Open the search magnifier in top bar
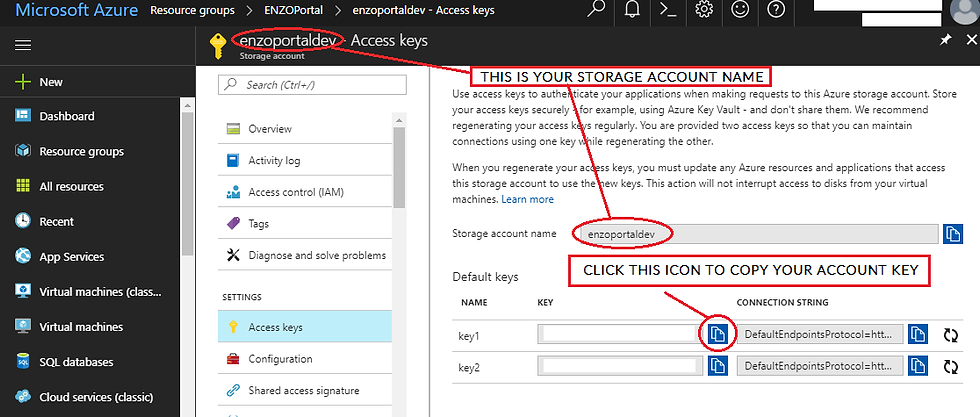Screen dimensions: 980x417 tap(596, 10)
